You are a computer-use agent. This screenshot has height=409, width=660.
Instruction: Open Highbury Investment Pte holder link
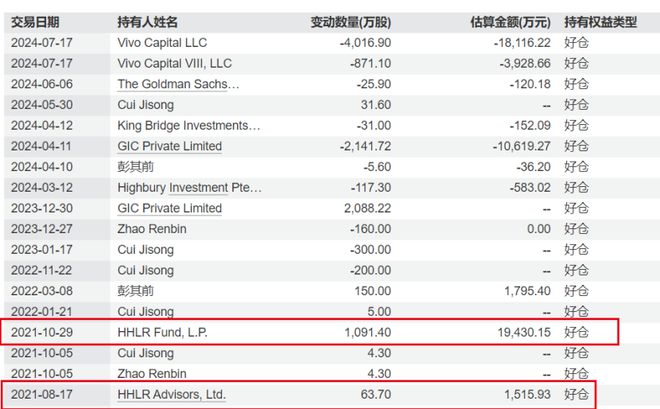click(189, 188)
